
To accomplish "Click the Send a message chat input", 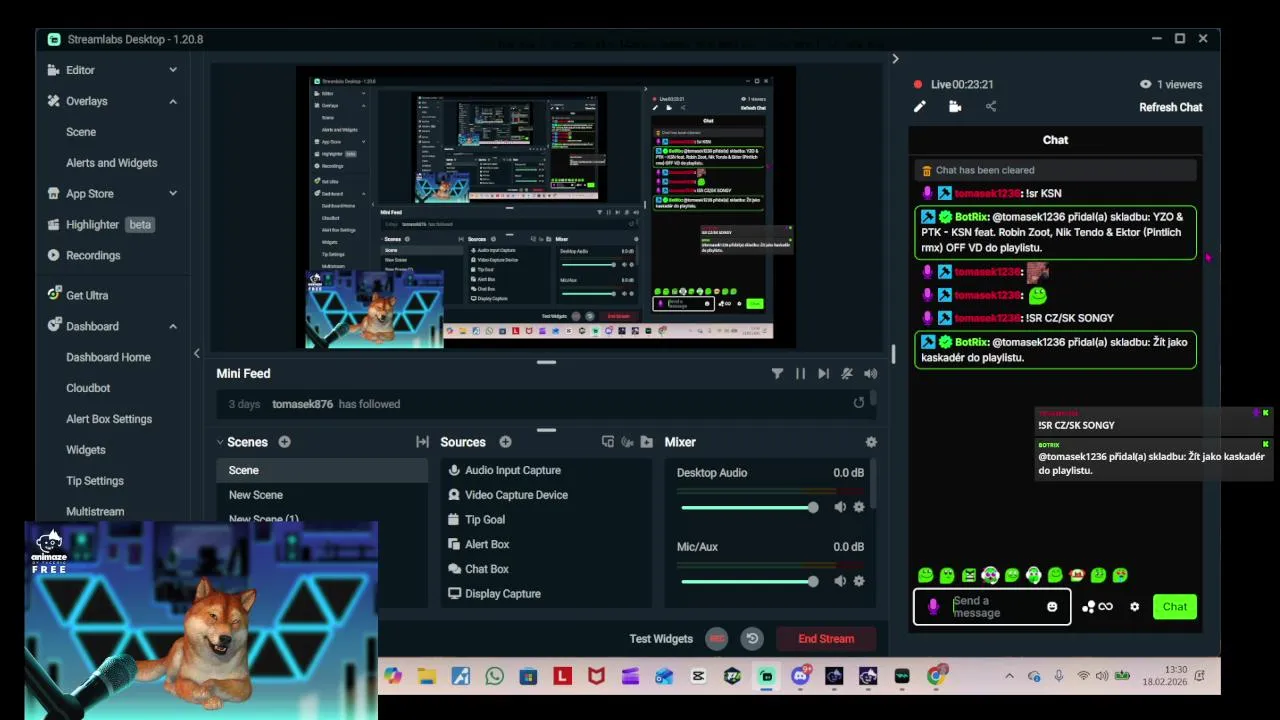I will (992, 607).
